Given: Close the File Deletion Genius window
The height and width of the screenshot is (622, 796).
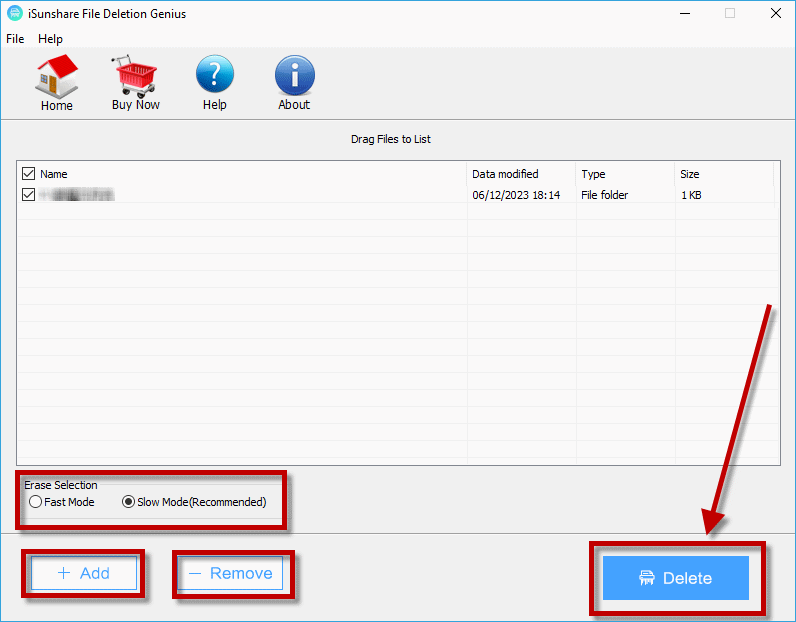Looking at the screenshot, I should click(x=776, y=13).
